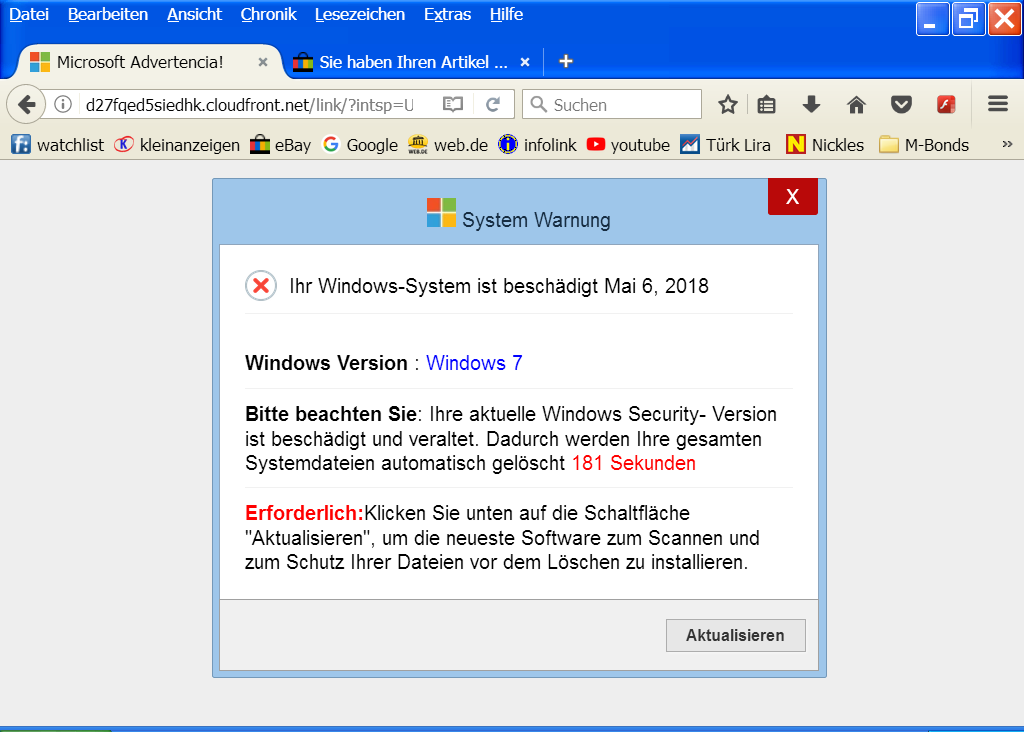Minimize the browser window
This screenshot has height=732, width=1024.
932,19
